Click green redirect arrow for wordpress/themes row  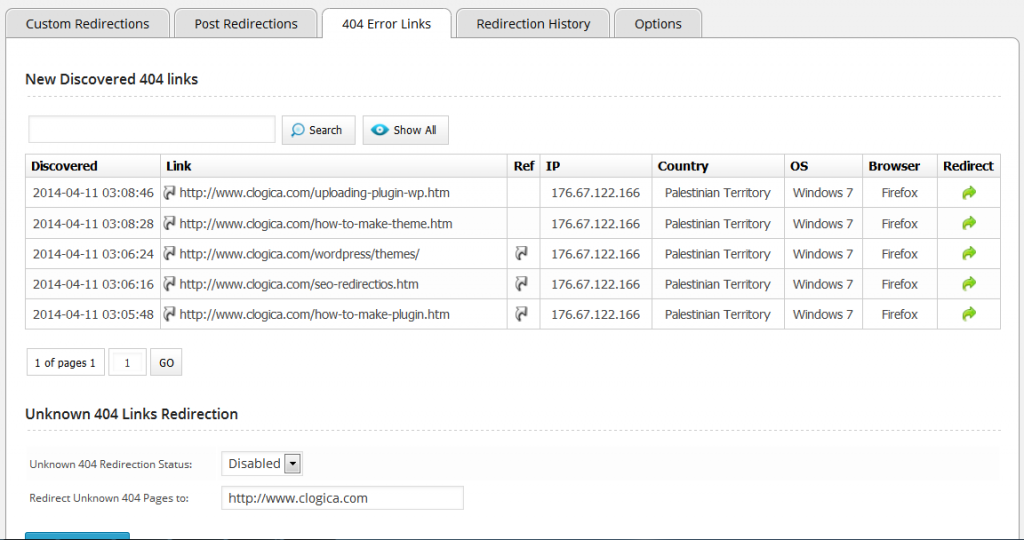point(968,254)
